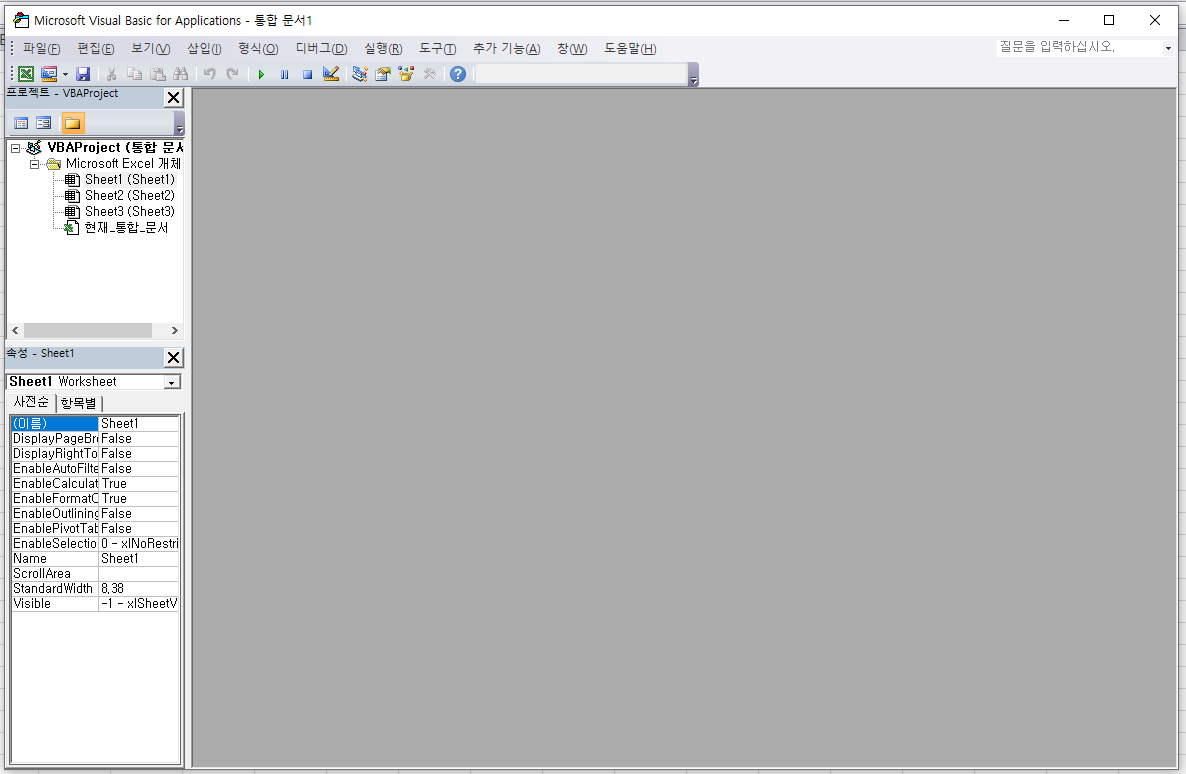Click the Paste clipboard icon
This screenshot has height=774, width=1186.
[x=157, y=74]
